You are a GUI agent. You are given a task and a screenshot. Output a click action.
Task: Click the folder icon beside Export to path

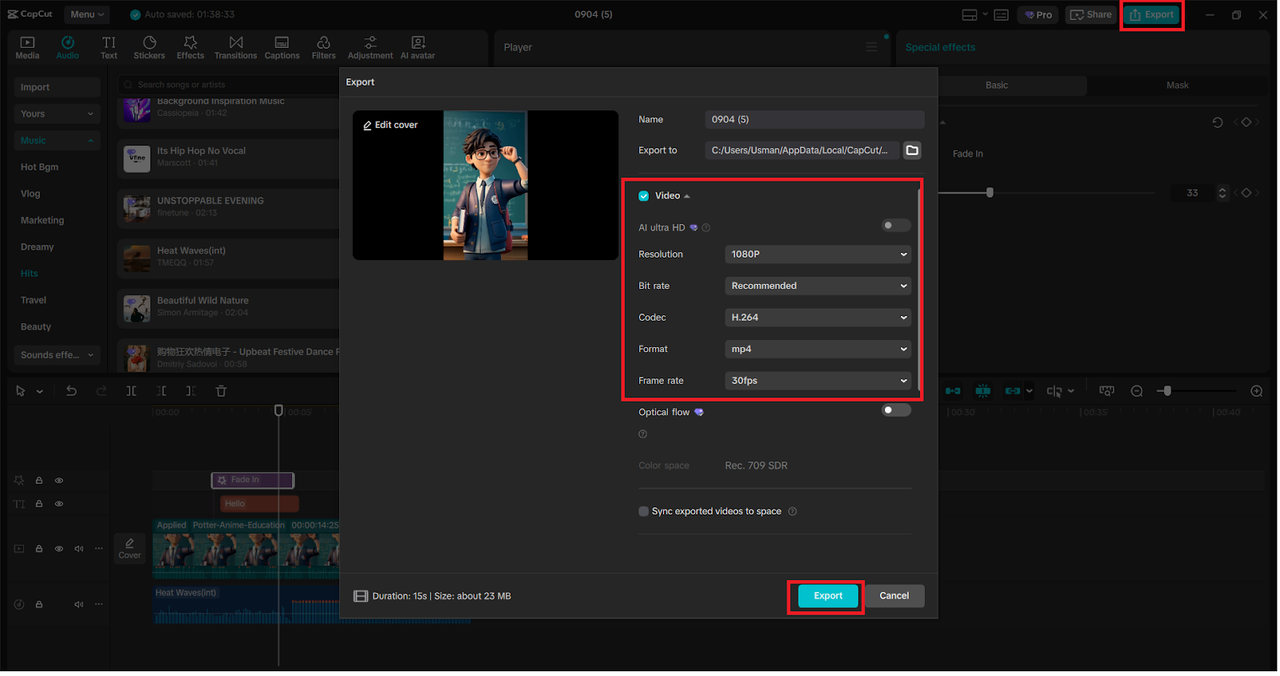coord(912,150)
